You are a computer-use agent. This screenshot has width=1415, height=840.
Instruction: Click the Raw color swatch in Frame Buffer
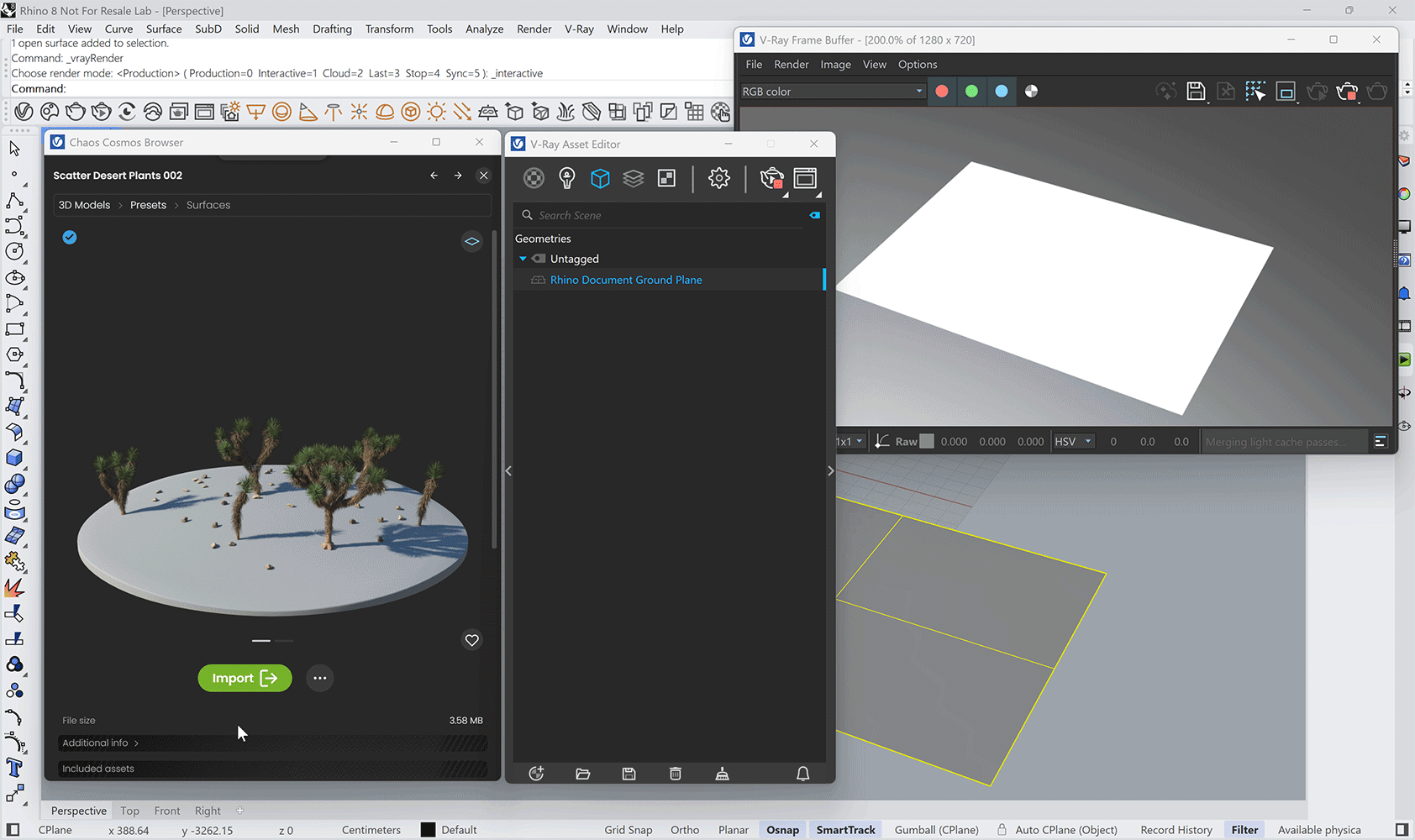[x=927, y=442]
